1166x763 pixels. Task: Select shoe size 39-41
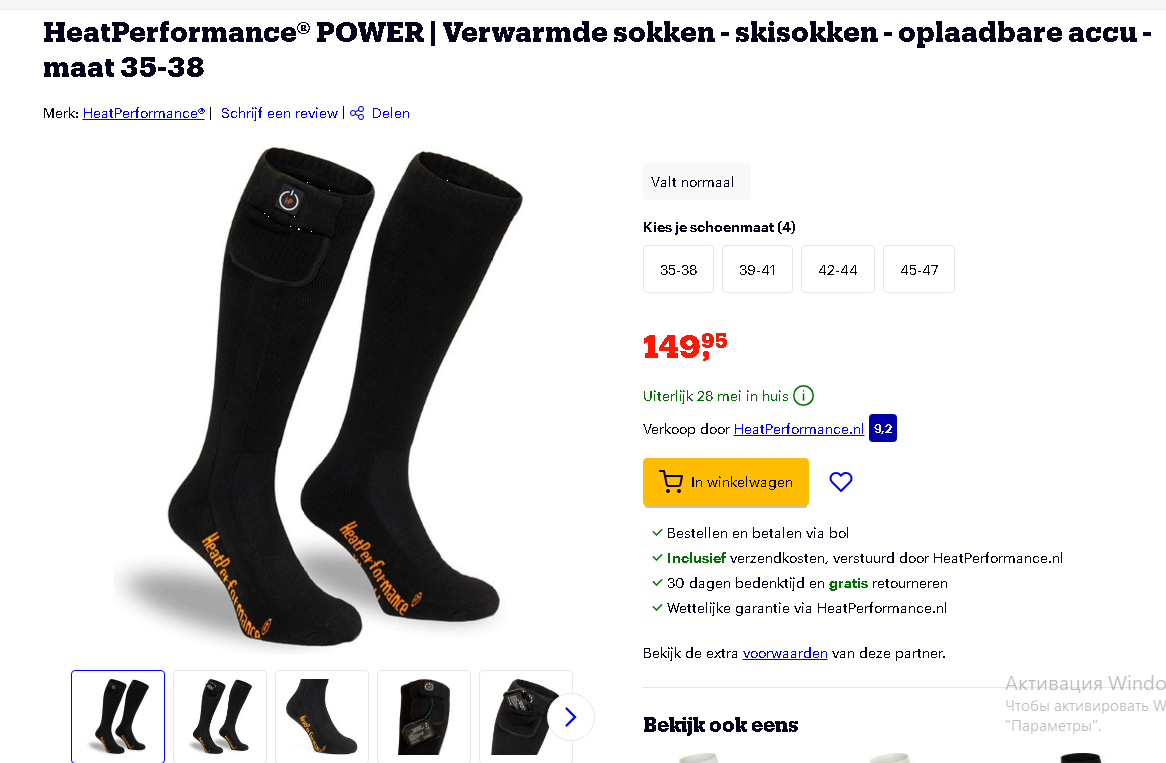[757, 269]
